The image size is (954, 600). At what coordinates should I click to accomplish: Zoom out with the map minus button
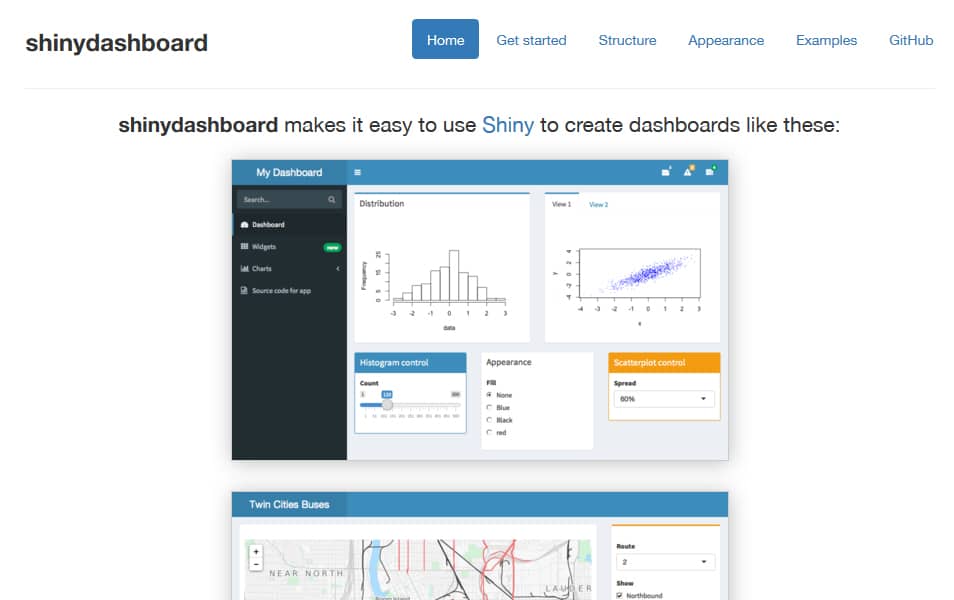coord(256,564)
